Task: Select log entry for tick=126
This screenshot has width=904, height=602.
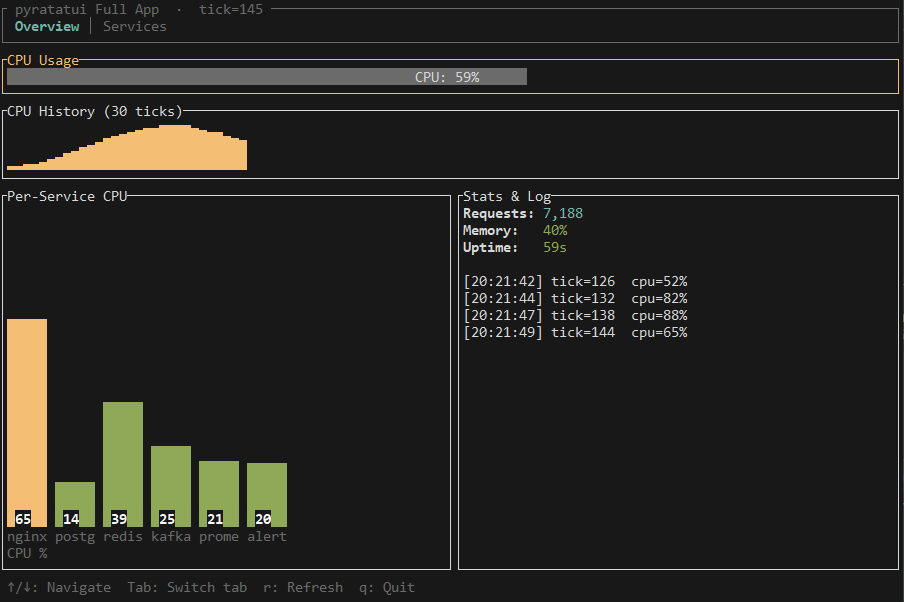Action: [575, 282]
